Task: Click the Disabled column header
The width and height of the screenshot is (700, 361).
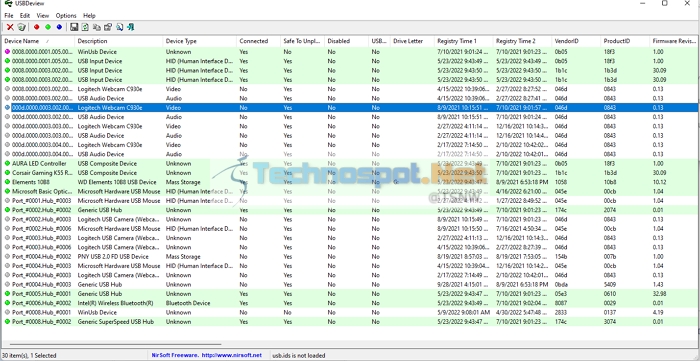Action: coord(347,41)
